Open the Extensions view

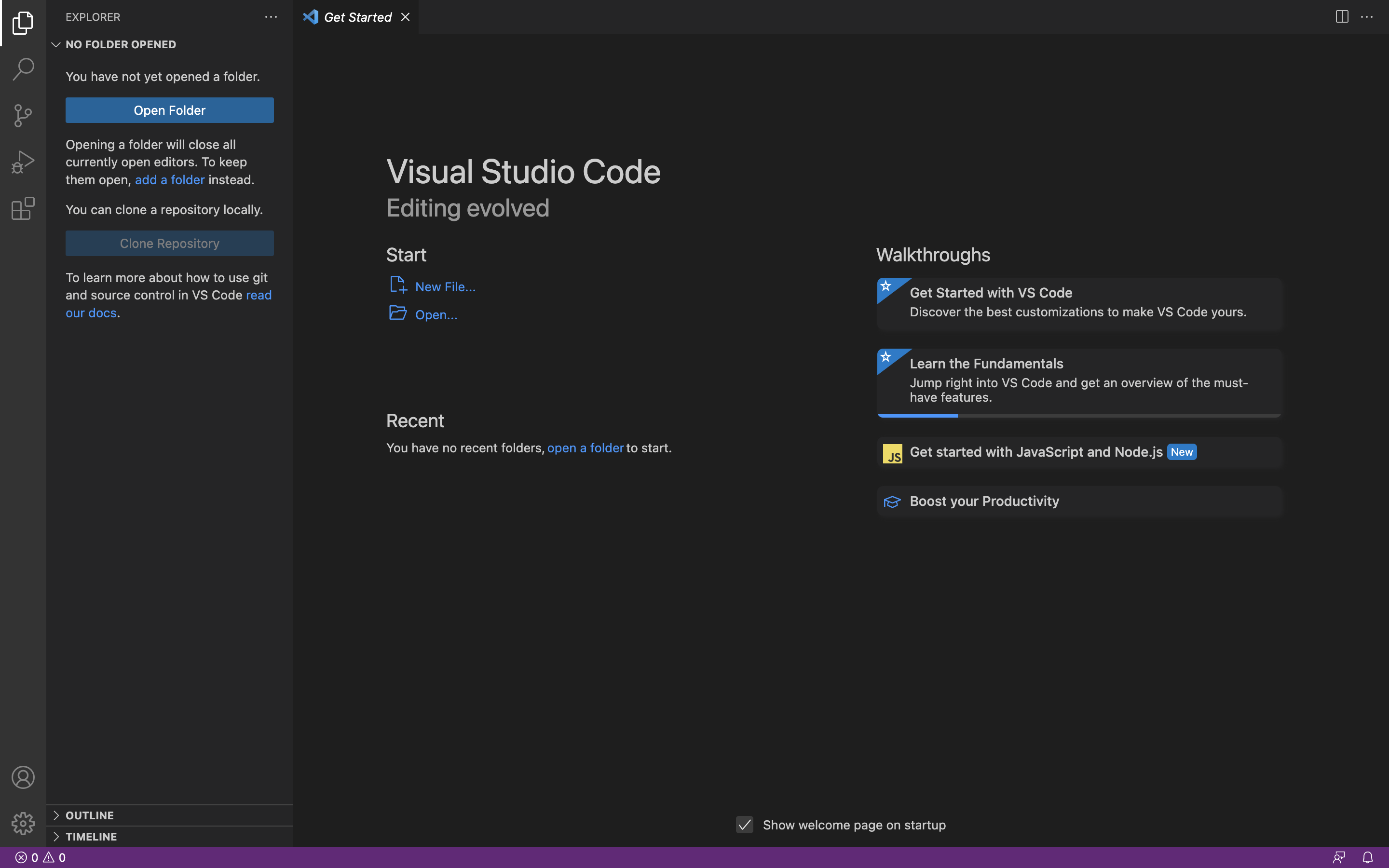click(x=23, y=208)
